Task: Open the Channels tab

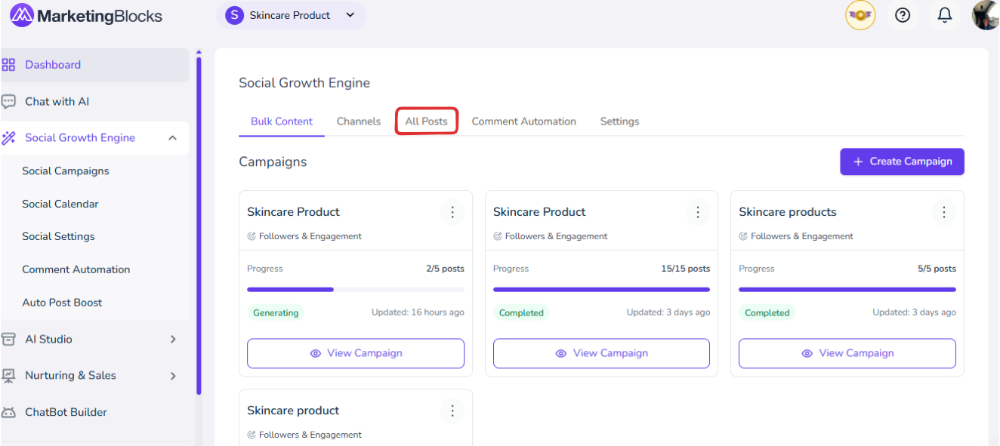Action: [x=358, y=121]
